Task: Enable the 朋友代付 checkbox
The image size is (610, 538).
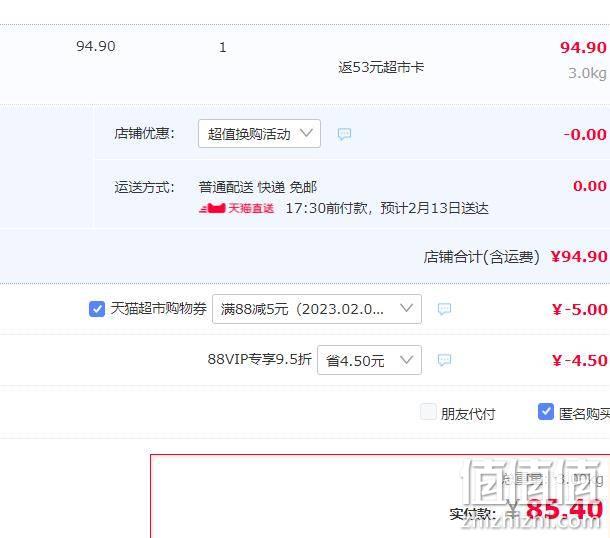Action: [428, 412]
